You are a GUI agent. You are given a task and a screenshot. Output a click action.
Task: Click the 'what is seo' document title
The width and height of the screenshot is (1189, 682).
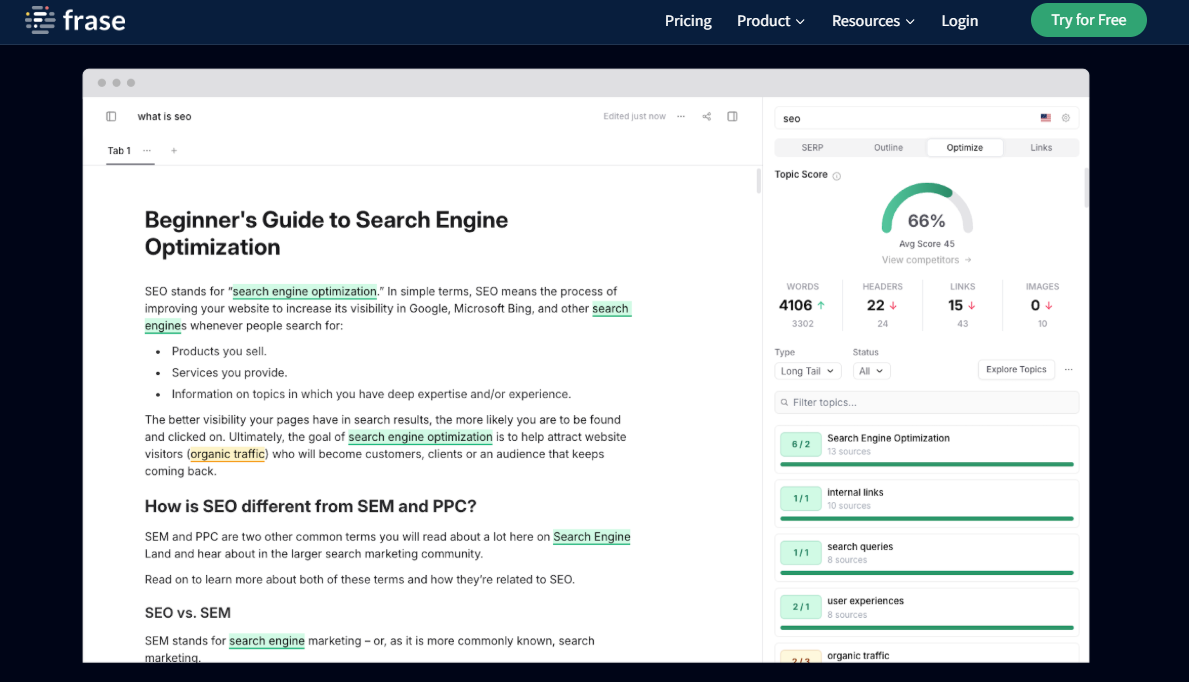click(165, 116)
